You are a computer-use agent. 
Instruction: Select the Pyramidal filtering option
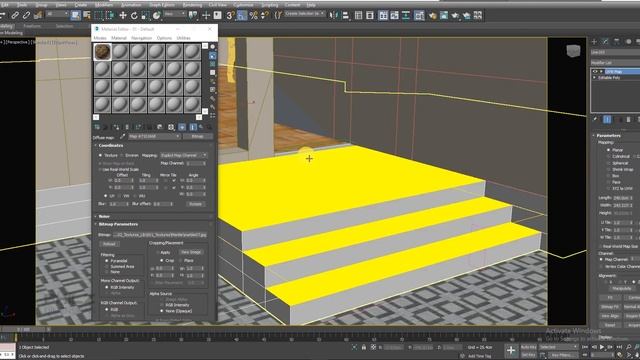[x=107, y=260]
